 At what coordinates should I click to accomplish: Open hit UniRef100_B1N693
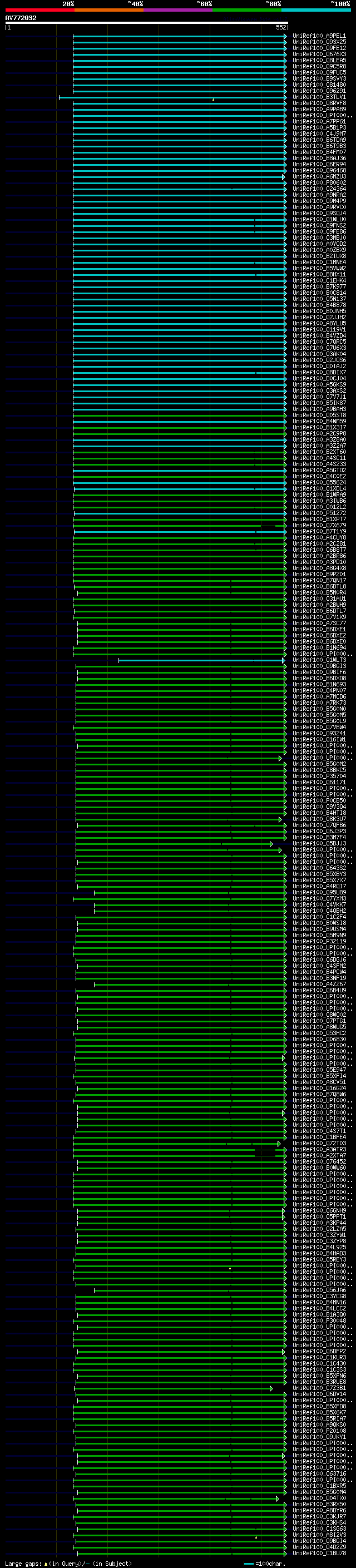tap(319, 684)
